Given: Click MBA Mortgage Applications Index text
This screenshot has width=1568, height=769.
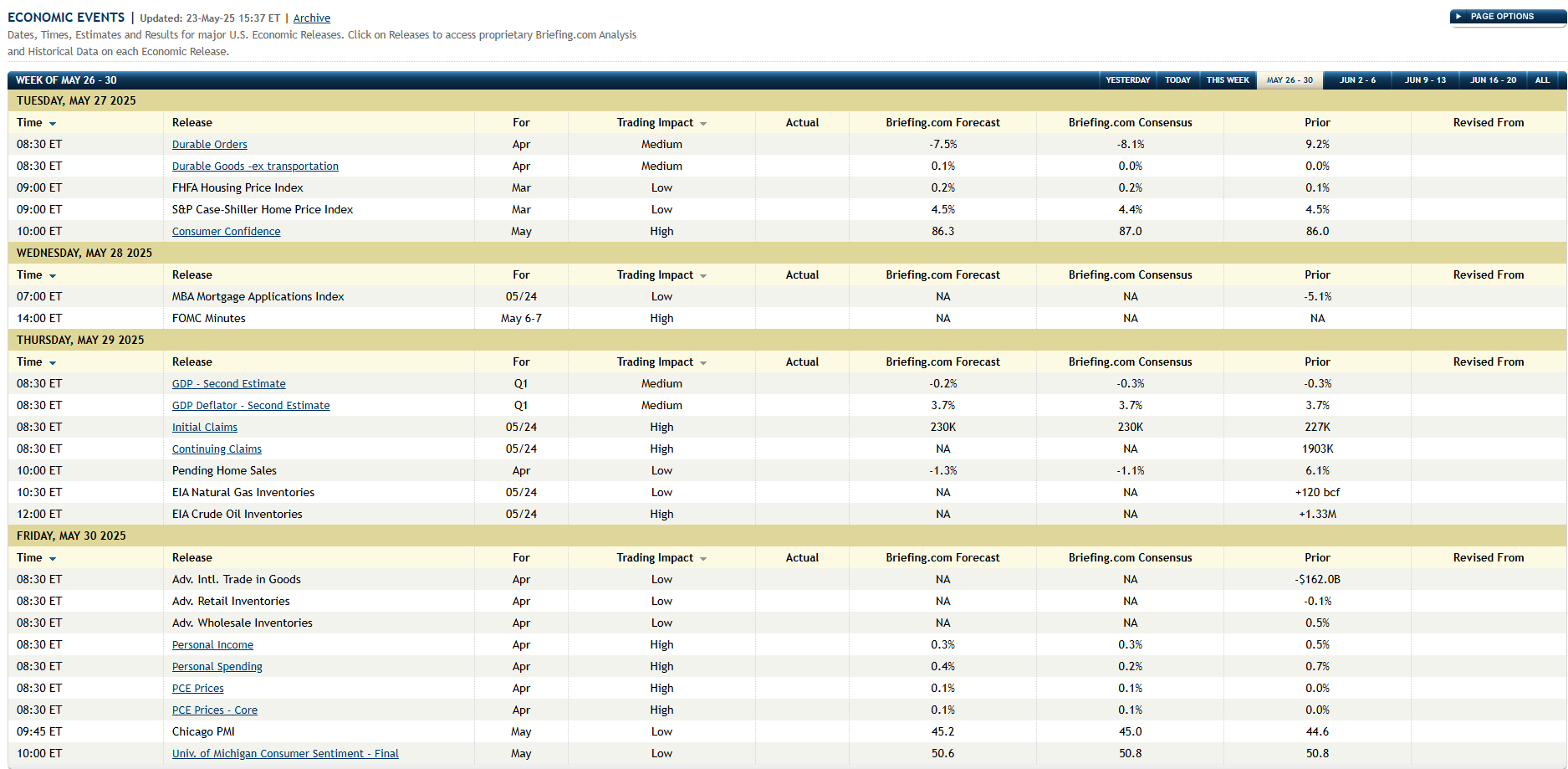Looking at the screenshot, I should click(258, 297).
